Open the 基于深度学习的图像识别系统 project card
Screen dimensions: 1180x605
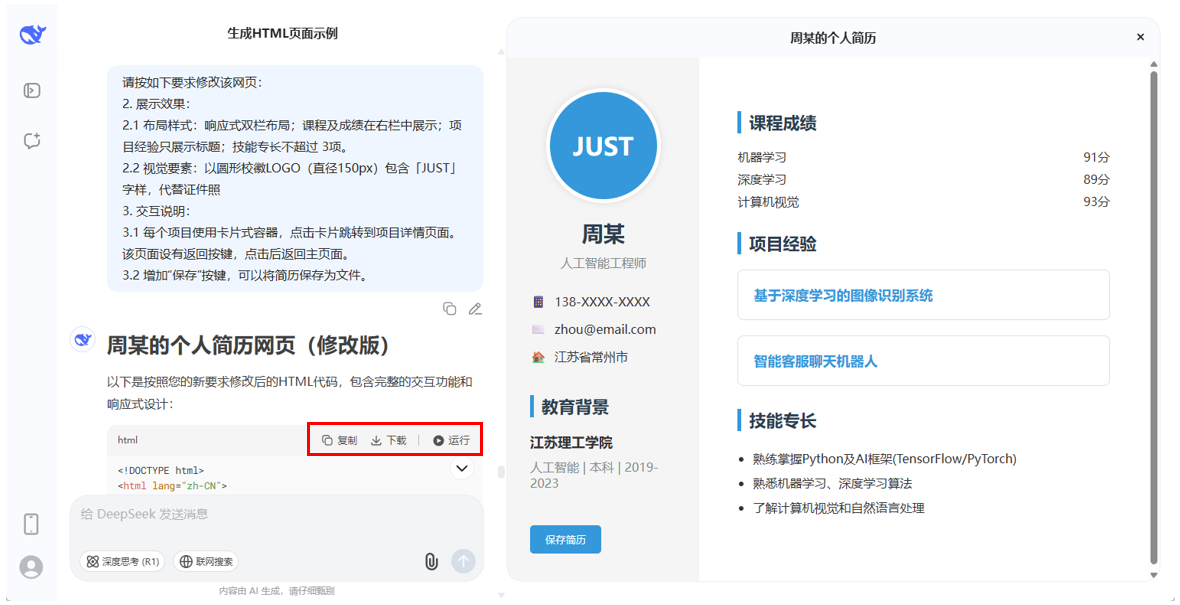923,295
